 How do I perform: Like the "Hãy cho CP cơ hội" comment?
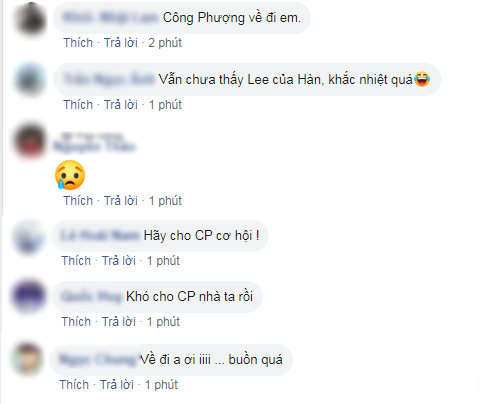pyautogui.click(x=76, y=261)
